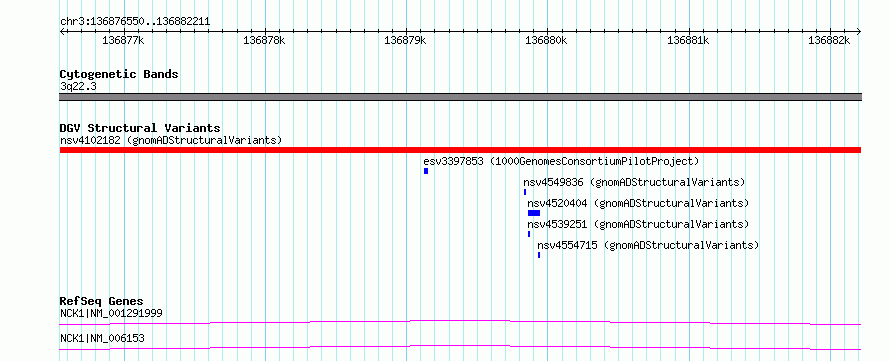
Task: Click the nsv4549836 small blue marker
Action: tap(525, 192)
